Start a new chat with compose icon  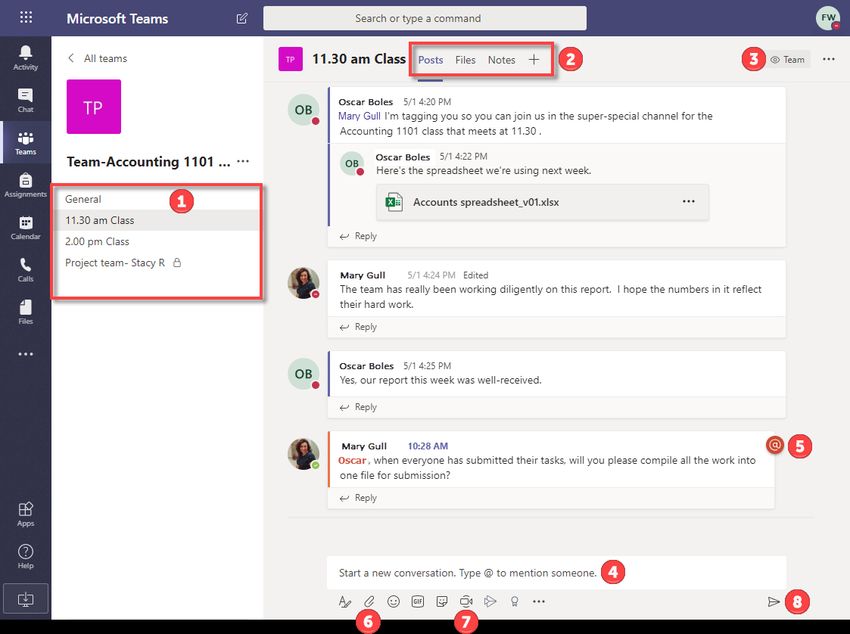point(242,18)
